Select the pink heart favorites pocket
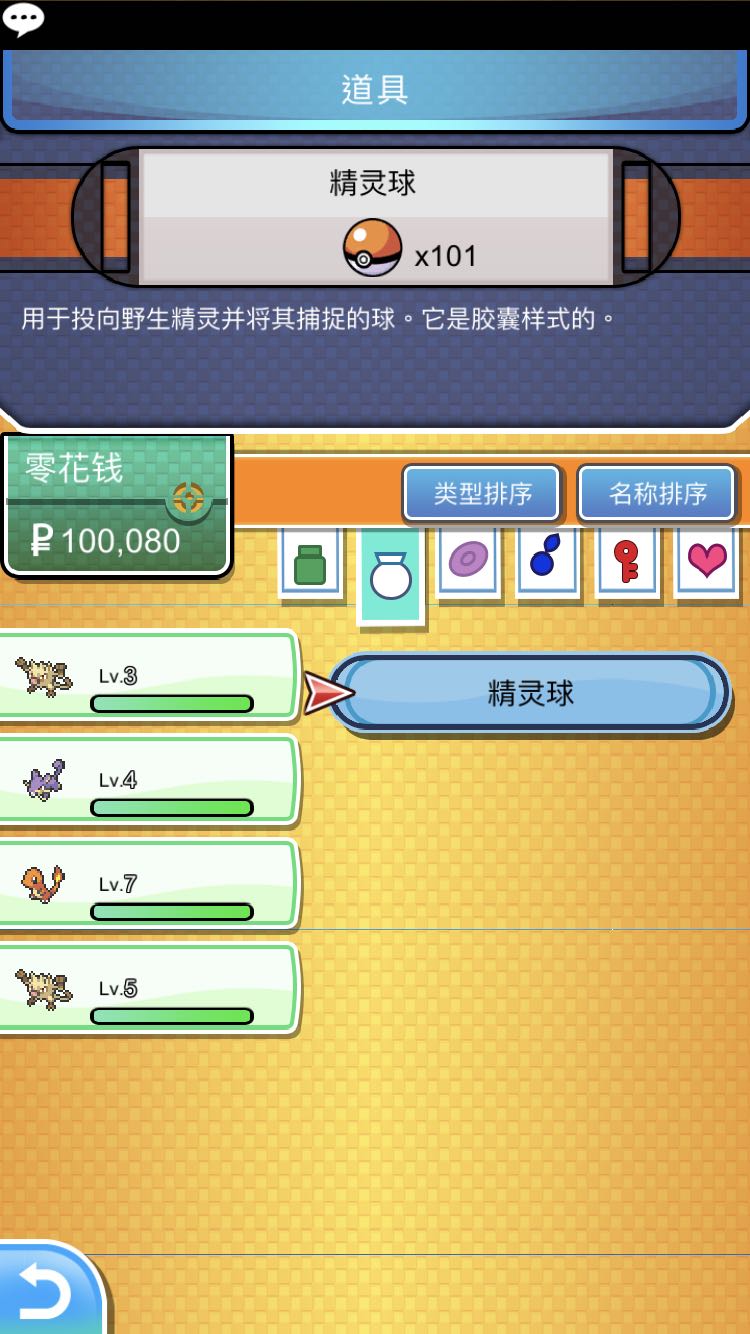The height and width of the screenshot is (1334, 750). pyautogui.click(x=707, y=562)
